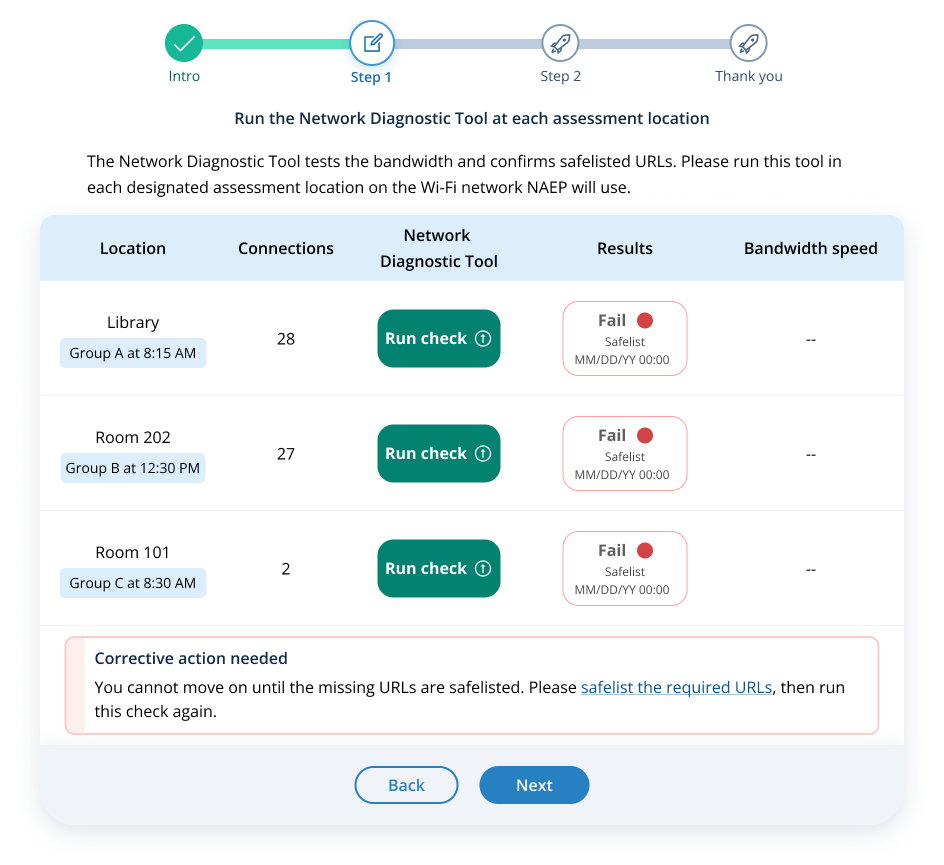Run check for Room 202
This screenshot has width=944, height=865.
438,454
